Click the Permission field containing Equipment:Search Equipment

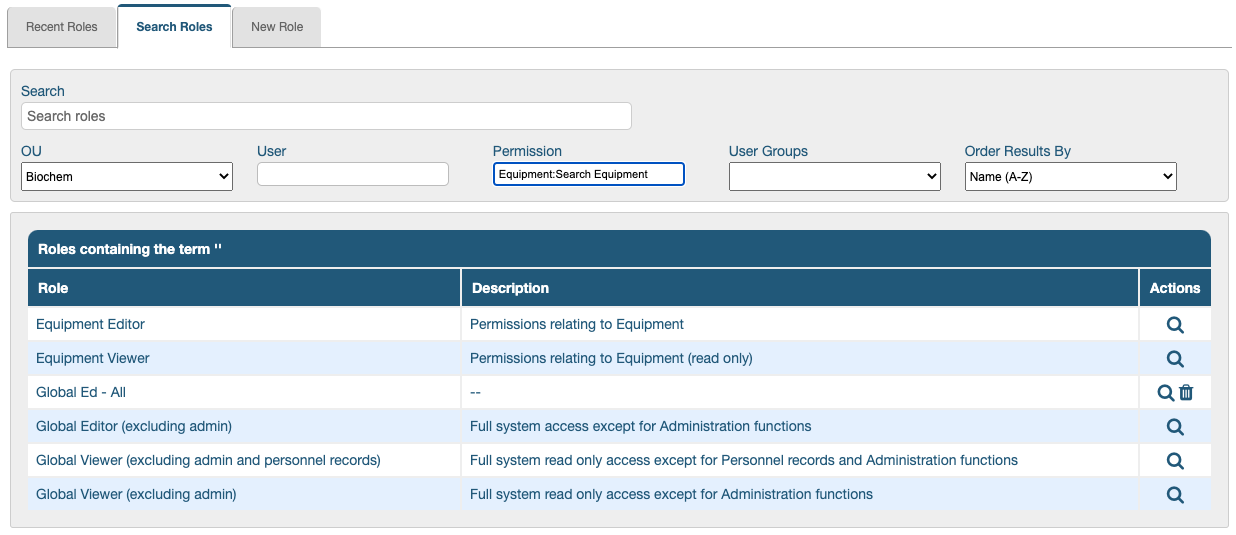coord(588,174)
